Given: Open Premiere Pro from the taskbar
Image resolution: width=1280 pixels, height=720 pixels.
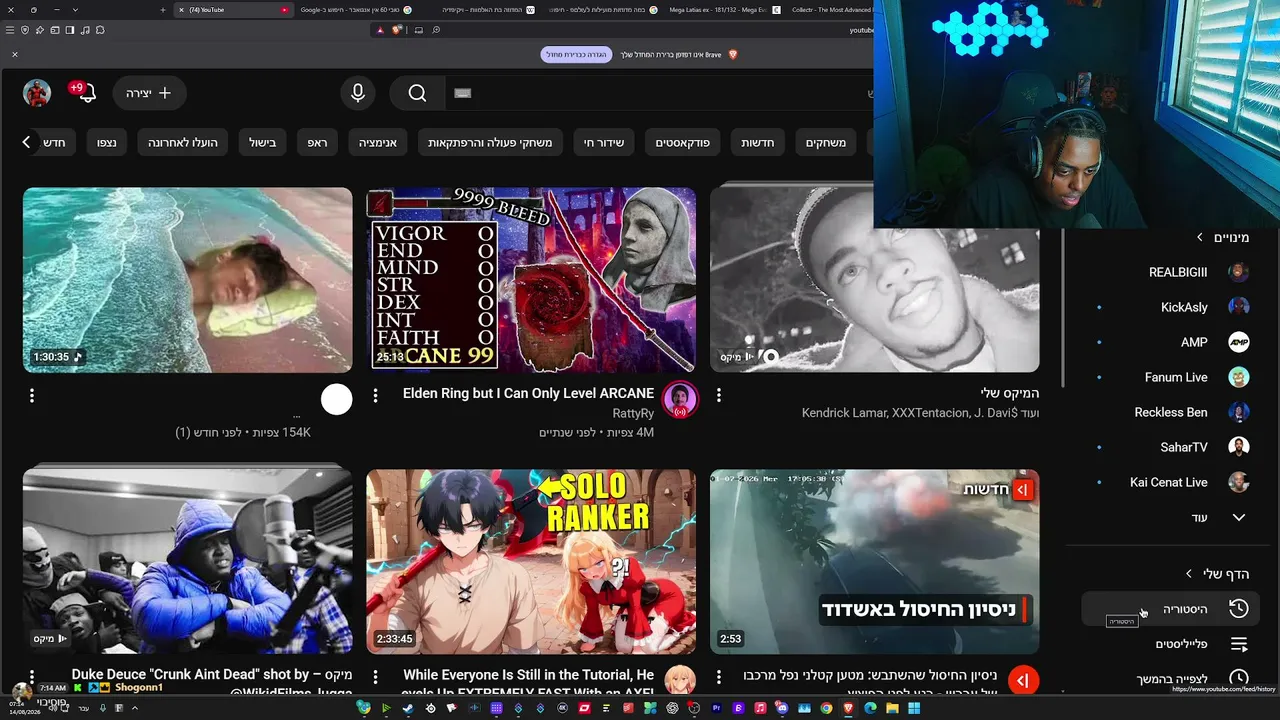Looking at the screenshot, I should point(716,708).
